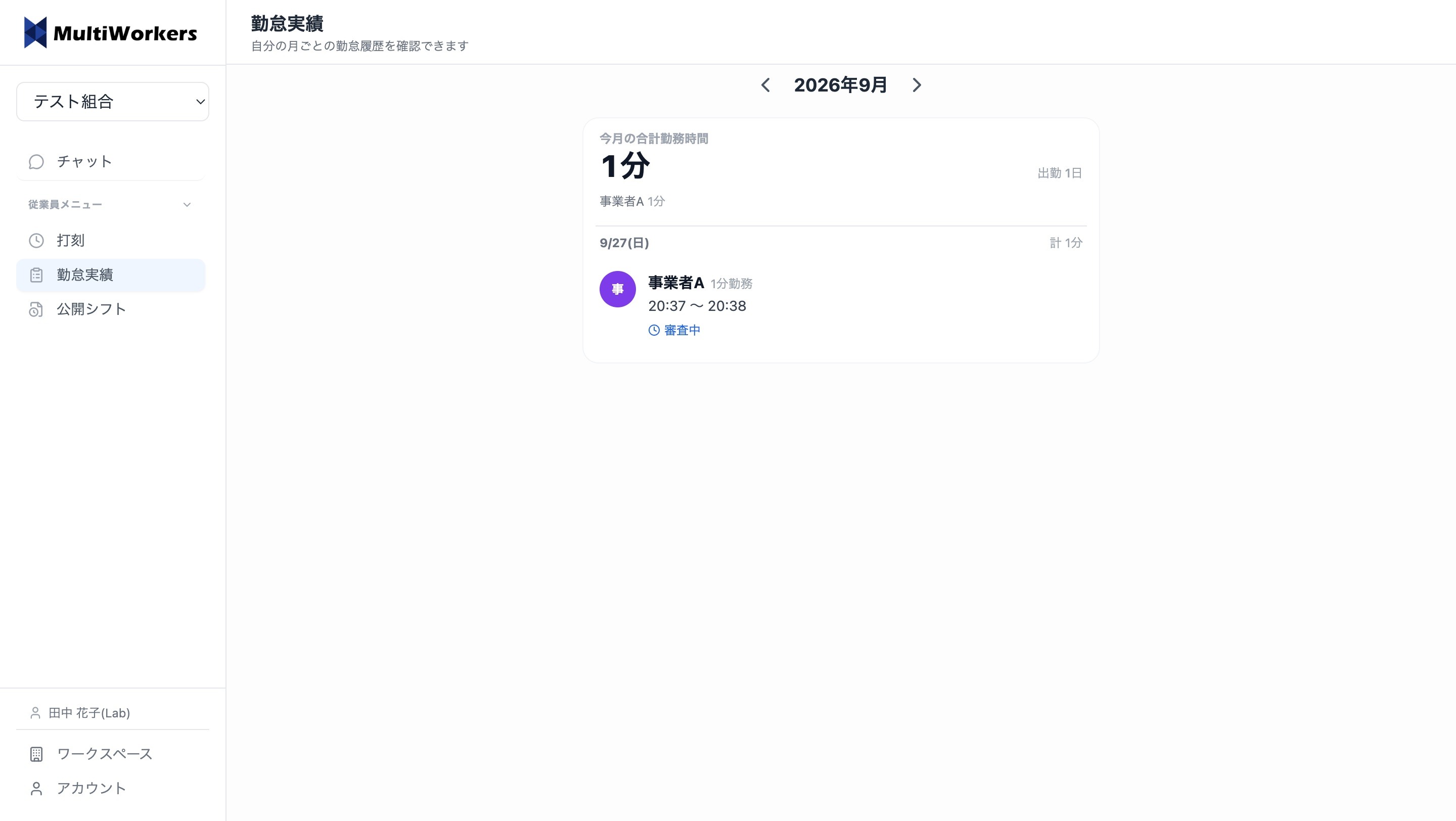
Task: Click the 今月の合計勤務時間 label
Action: pos(654,139)
